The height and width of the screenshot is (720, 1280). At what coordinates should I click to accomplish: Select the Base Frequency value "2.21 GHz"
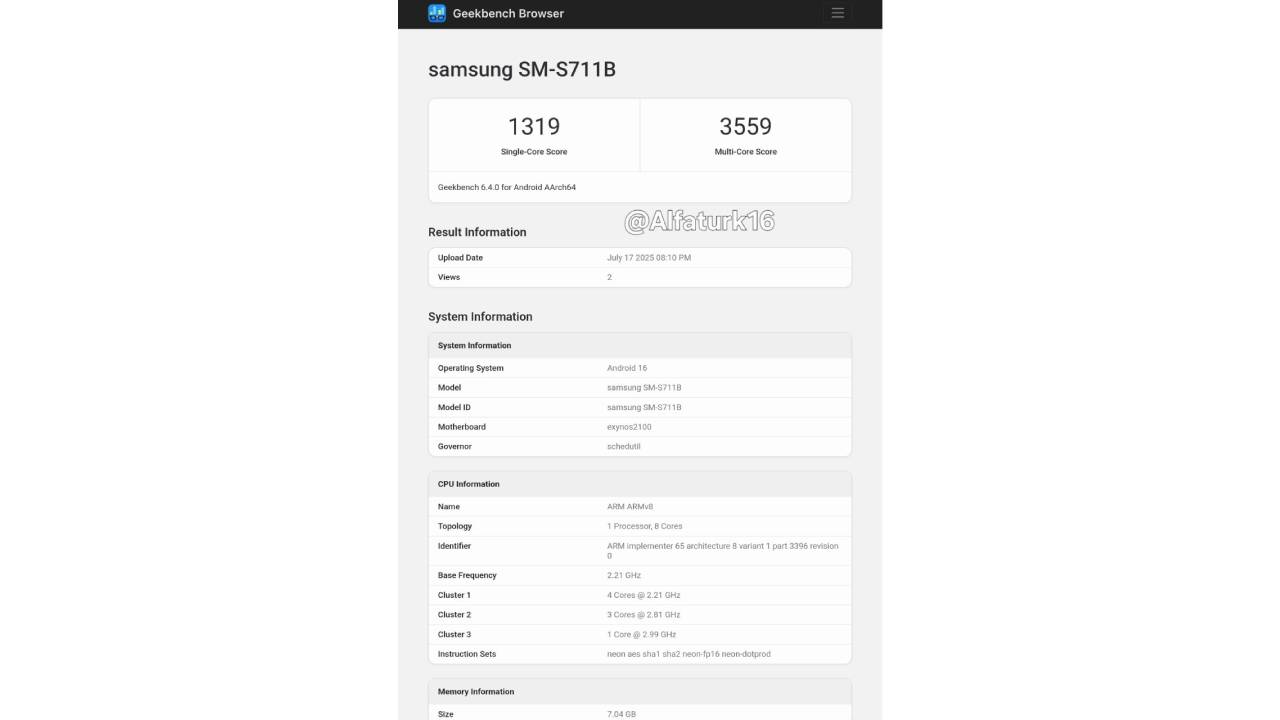coord(624,576)
